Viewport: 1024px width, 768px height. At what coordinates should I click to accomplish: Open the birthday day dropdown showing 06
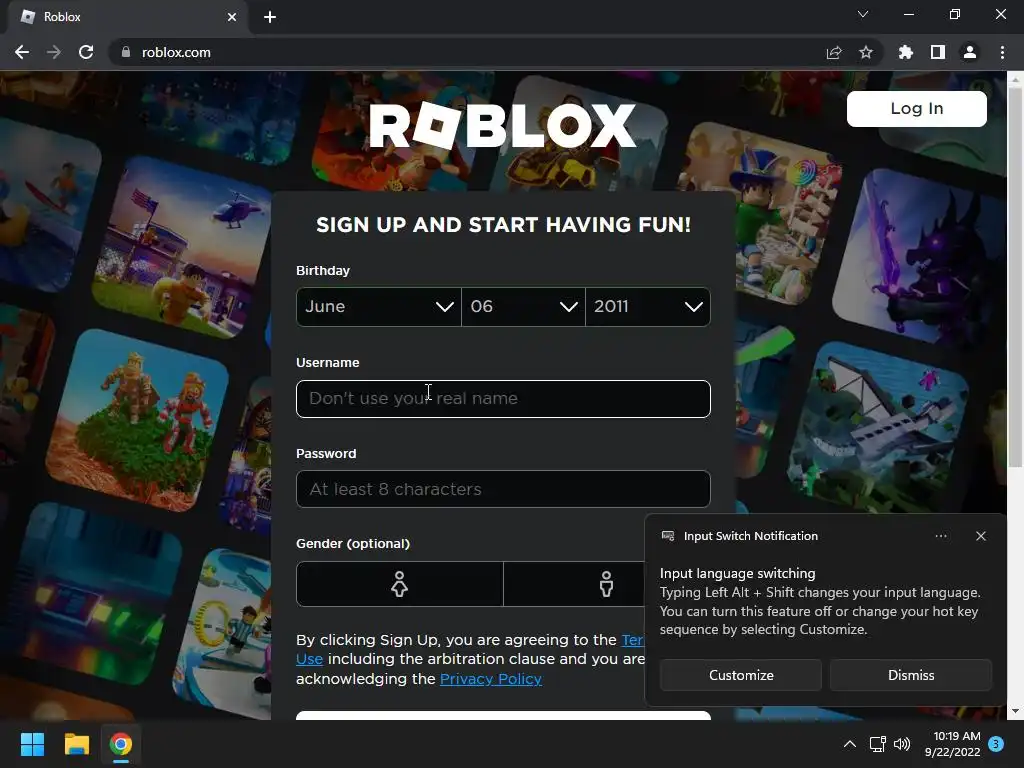(x=524, y=307)
